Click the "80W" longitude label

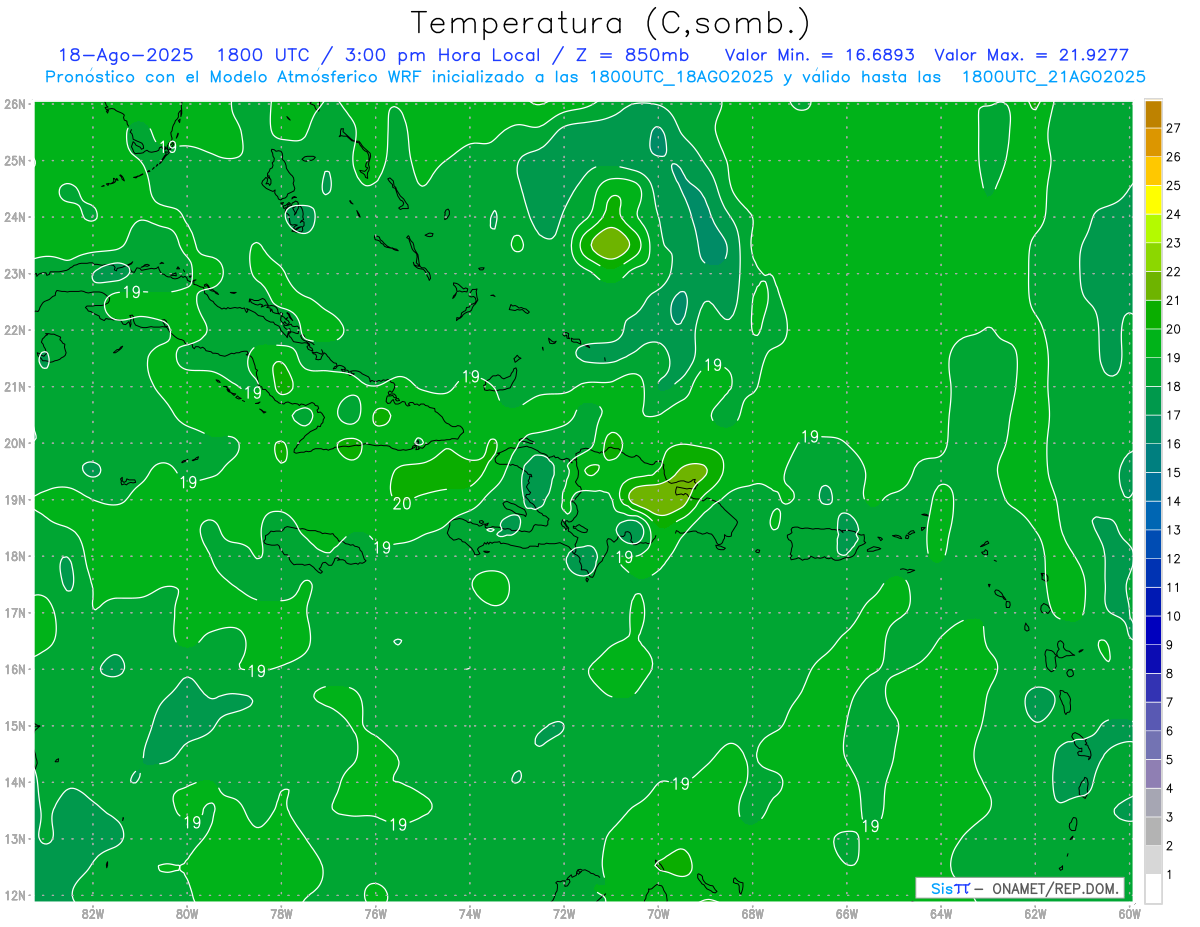(187, 913)
